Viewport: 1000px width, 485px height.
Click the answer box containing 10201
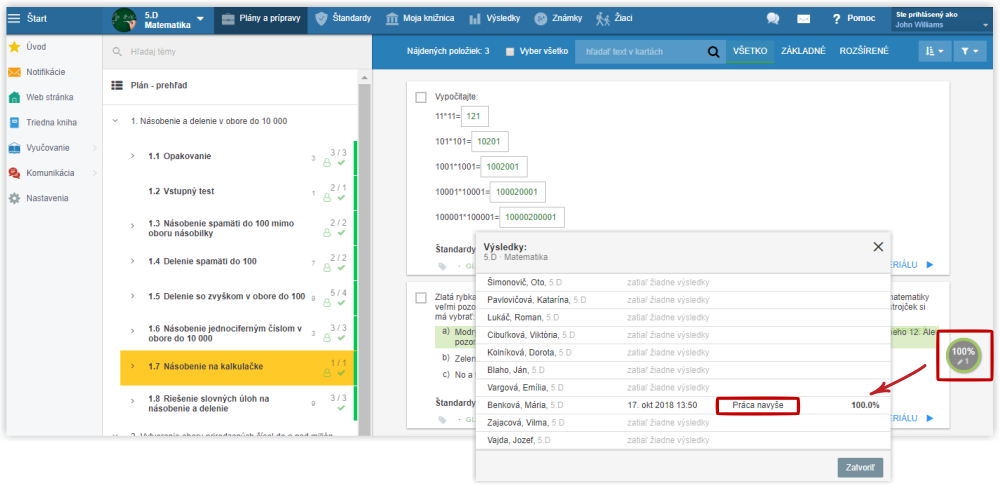point(490,142)
